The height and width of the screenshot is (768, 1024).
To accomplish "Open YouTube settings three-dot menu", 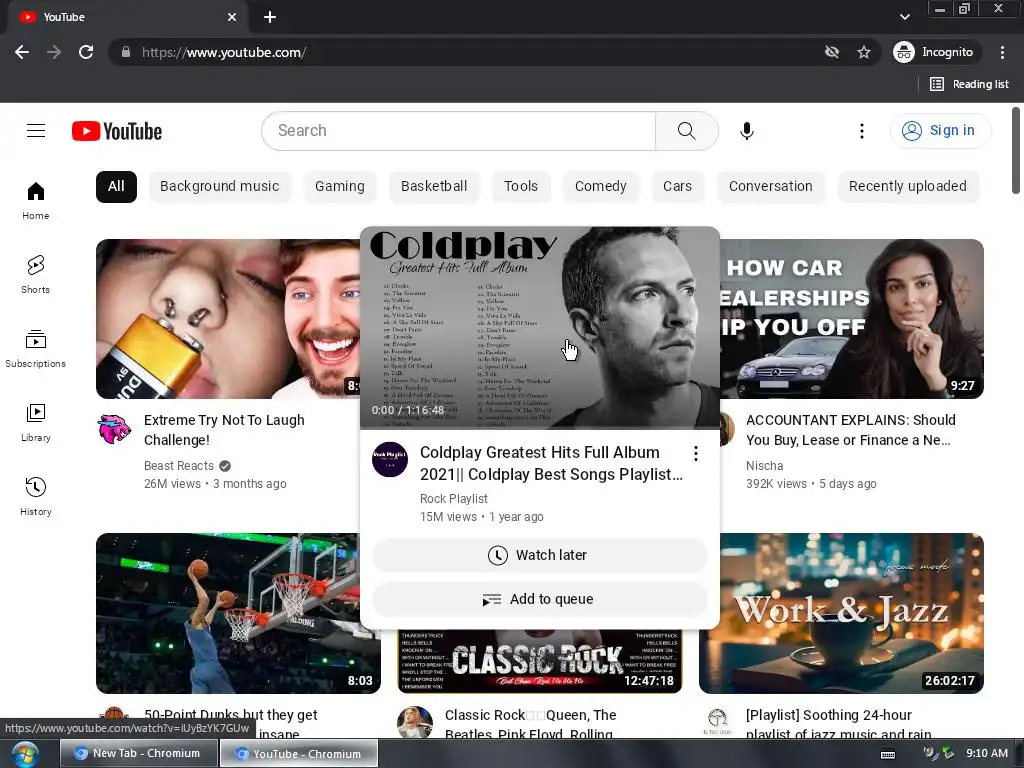I will click(861, 131).
